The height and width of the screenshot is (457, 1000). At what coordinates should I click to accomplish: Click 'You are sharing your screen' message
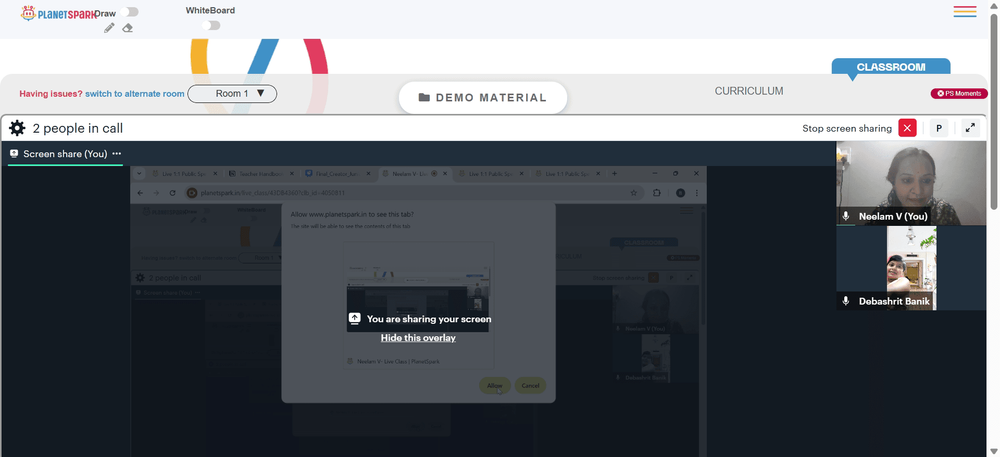point(429,319)
